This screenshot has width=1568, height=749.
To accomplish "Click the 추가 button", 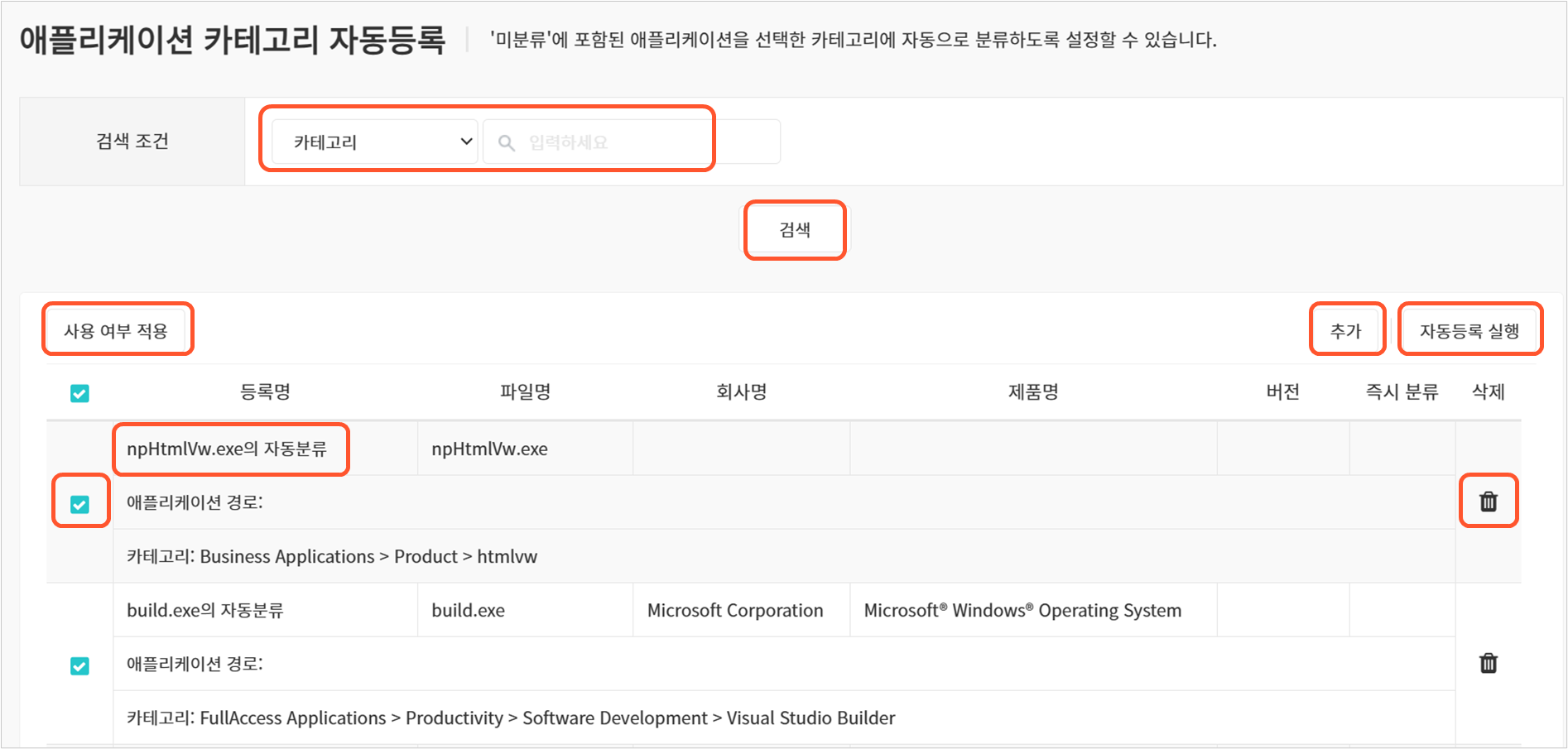I will 1345,331.
